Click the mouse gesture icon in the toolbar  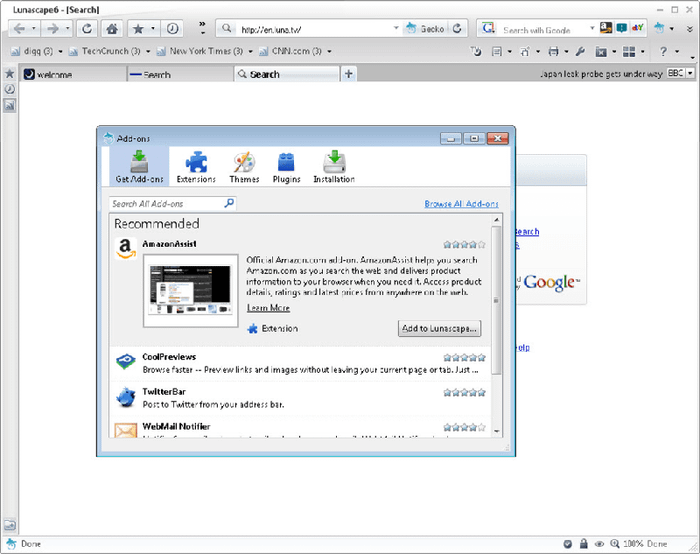(476, 52)
